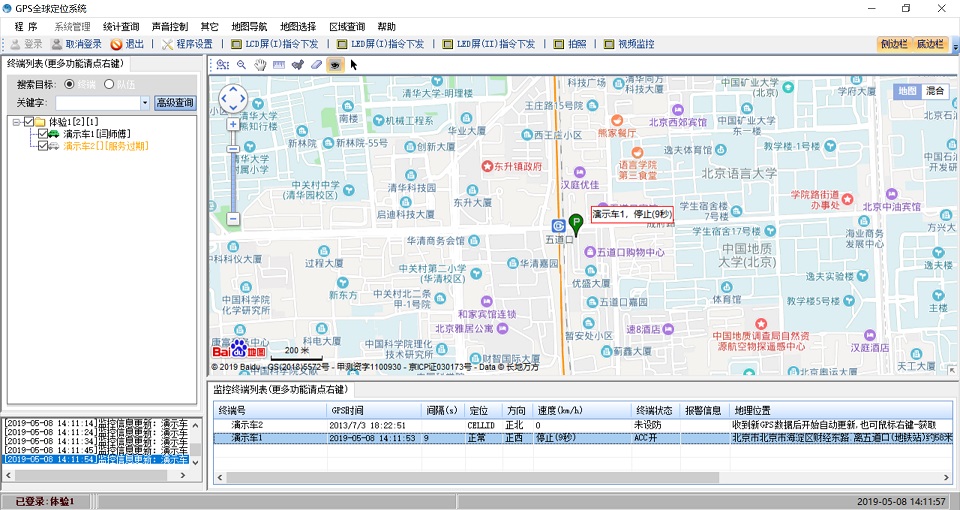
Task: Click the 关键字 keyword input field
Action: (x=98, y=103)
